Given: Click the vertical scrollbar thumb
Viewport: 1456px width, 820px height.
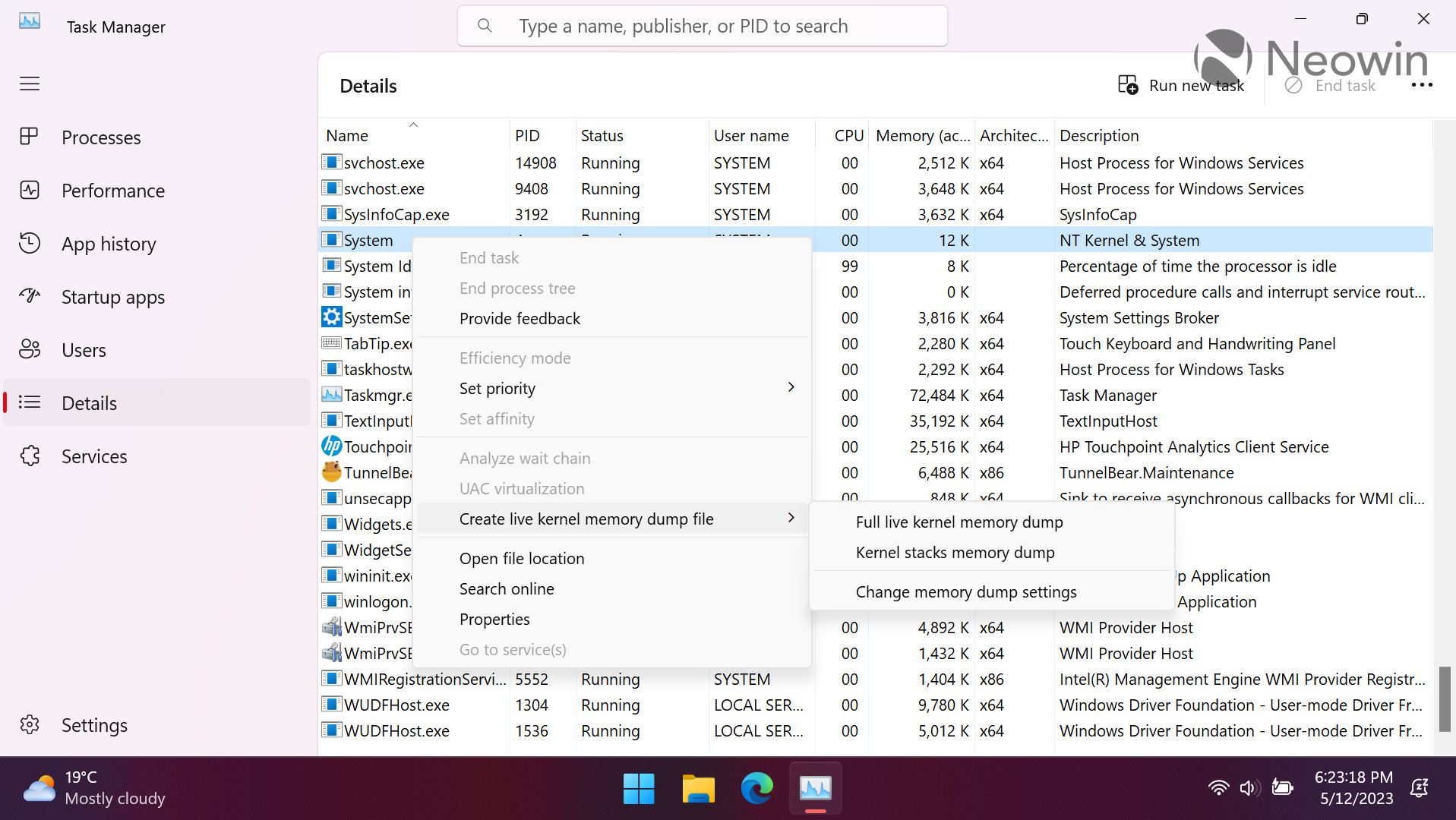Looking at the screenshot, I should tap(1445, 699).
